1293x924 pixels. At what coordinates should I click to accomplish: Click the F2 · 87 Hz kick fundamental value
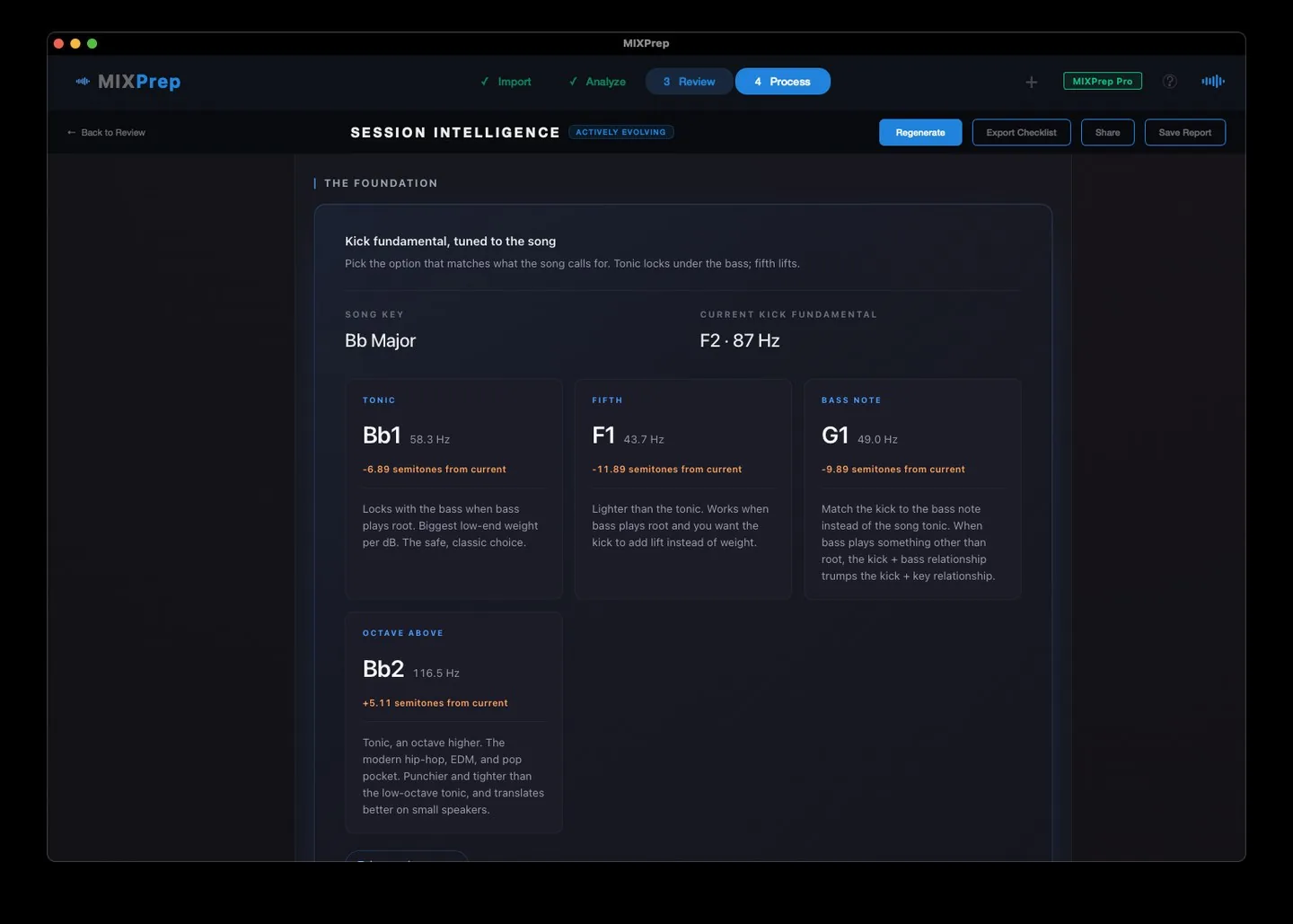(x=740, y=341)
